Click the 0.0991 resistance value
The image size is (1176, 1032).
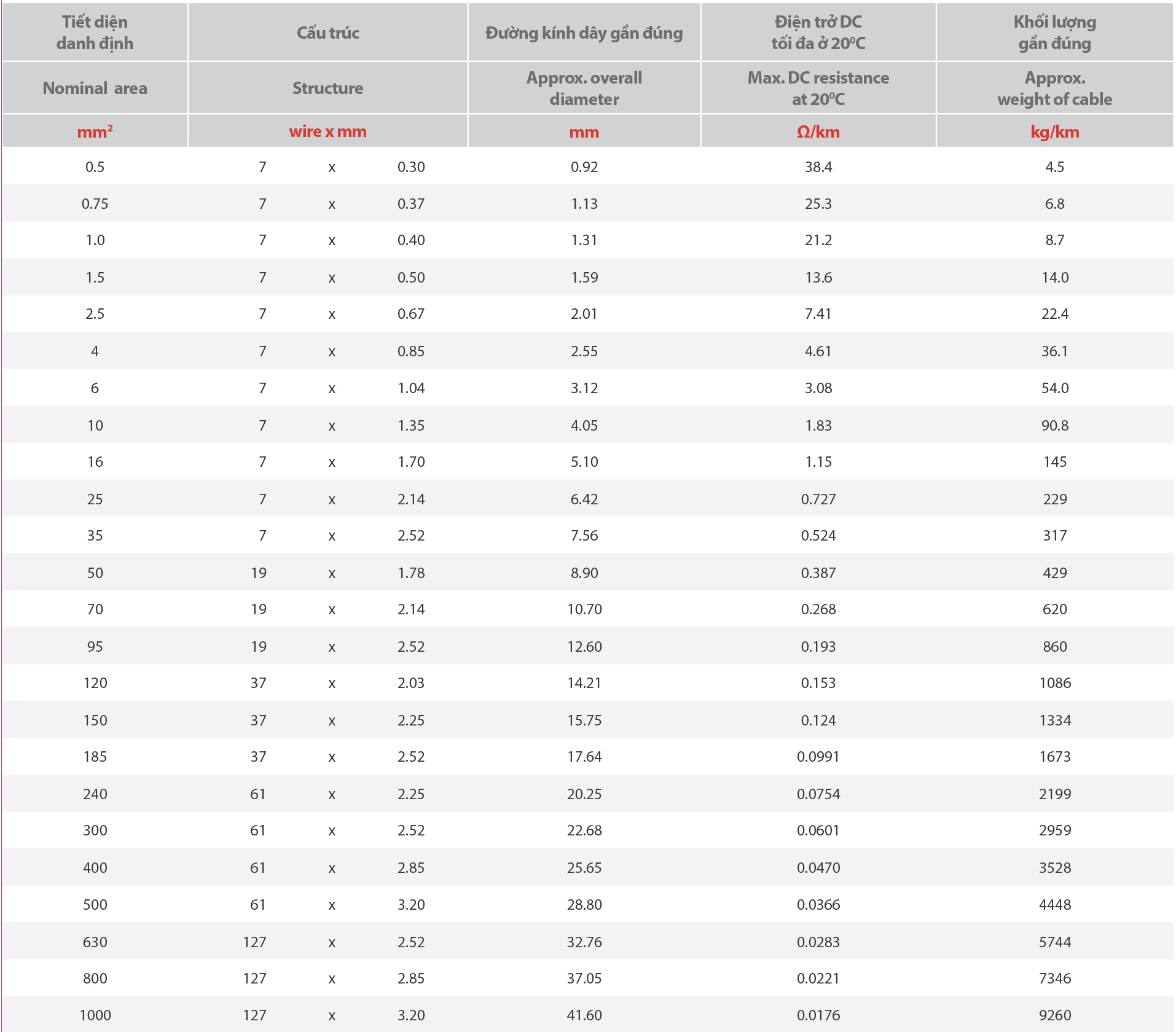pos(818,757)
